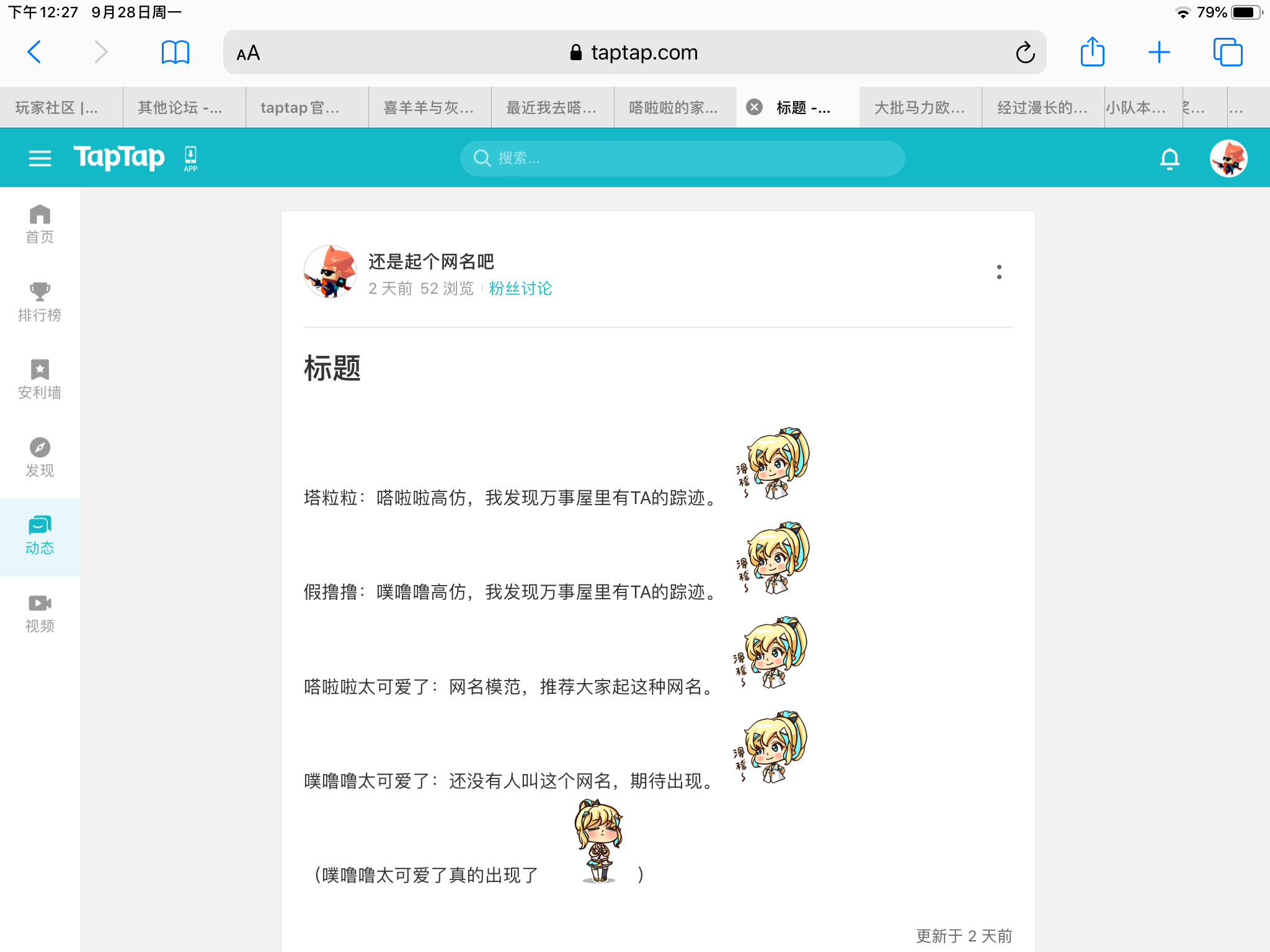1270x952 pixels.
Task: Switch to 其他论坛 tab
Action: pos(184,107)
